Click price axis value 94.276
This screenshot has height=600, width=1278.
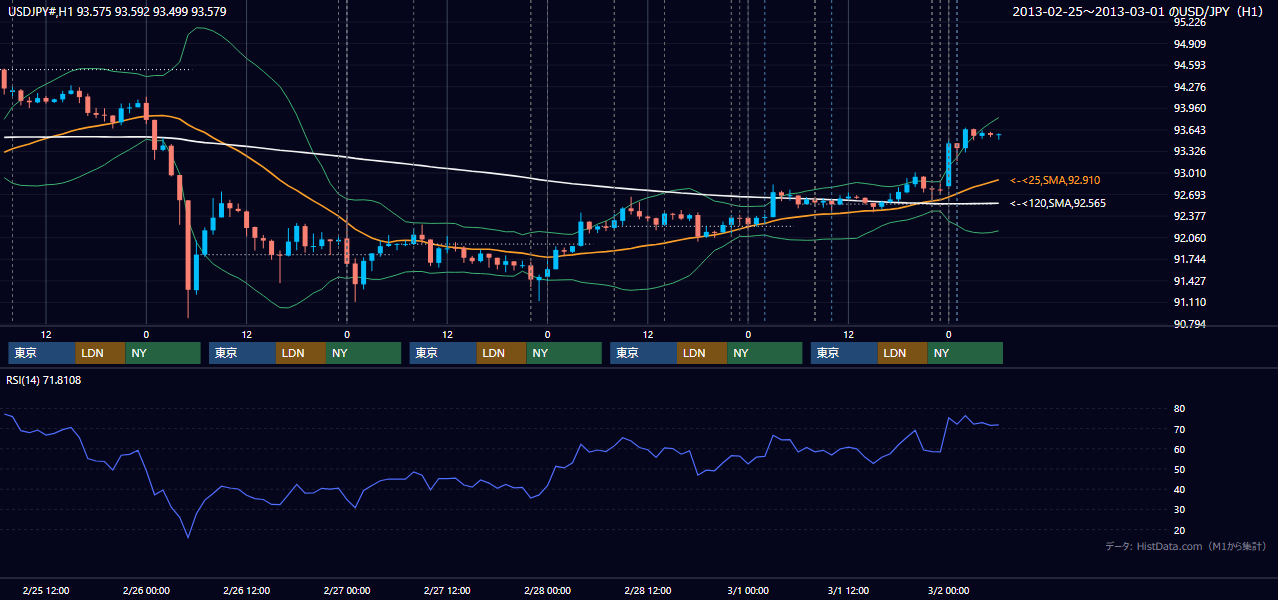pos(1190,87)
